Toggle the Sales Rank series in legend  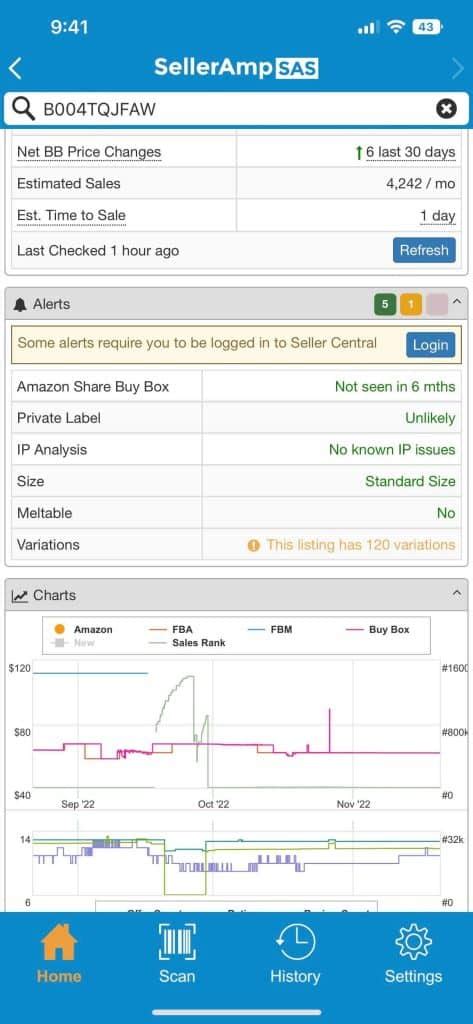pyautogui.click(x=188, y=643)
